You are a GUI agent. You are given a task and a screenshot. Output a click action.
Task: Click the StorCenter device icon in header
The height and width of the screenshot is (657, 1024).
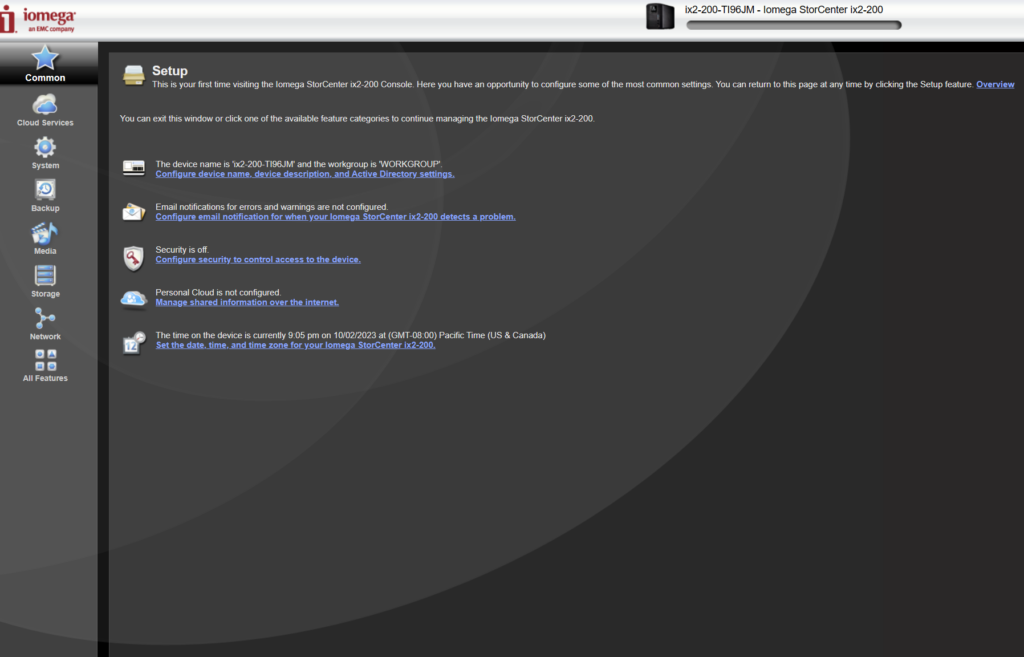[660, 16]
